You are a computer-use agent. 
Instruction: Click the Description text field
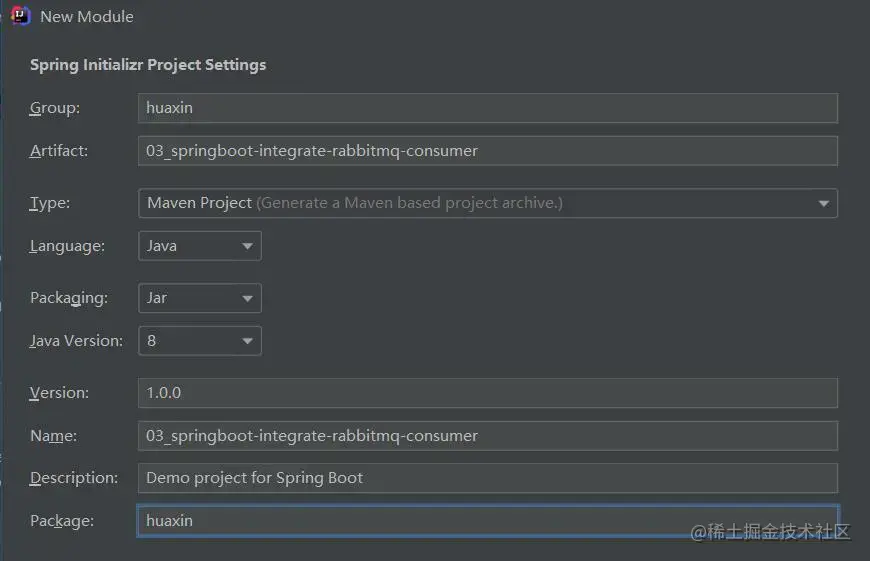pos(487,478)
